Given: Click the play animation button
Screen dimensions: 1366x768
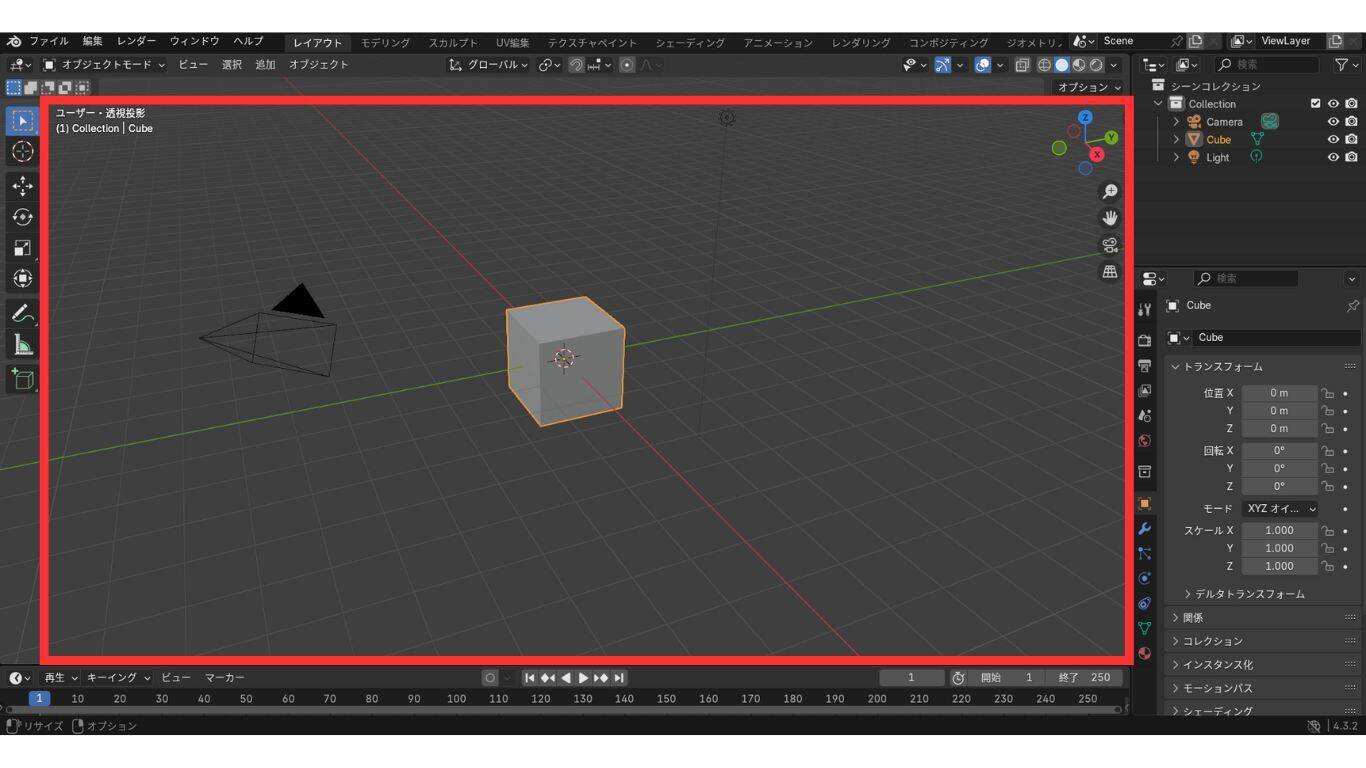Looking at the screenshot, I should point(584,678).
